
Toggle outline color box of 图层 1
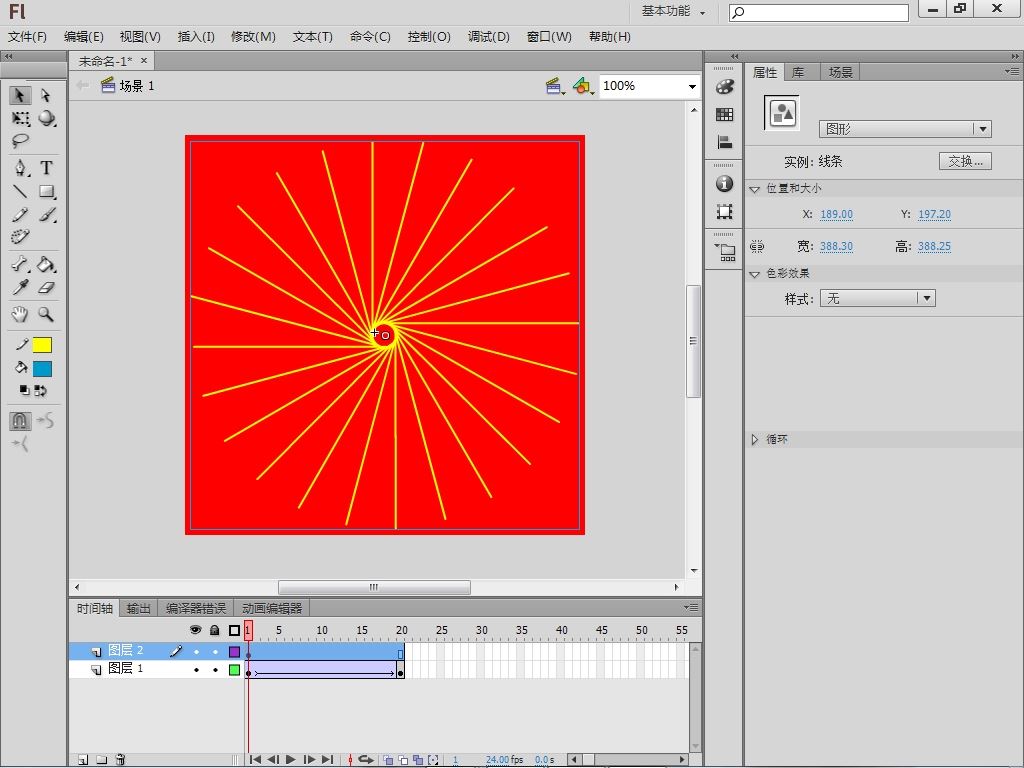pyautogui.click(x=235, y=669)
